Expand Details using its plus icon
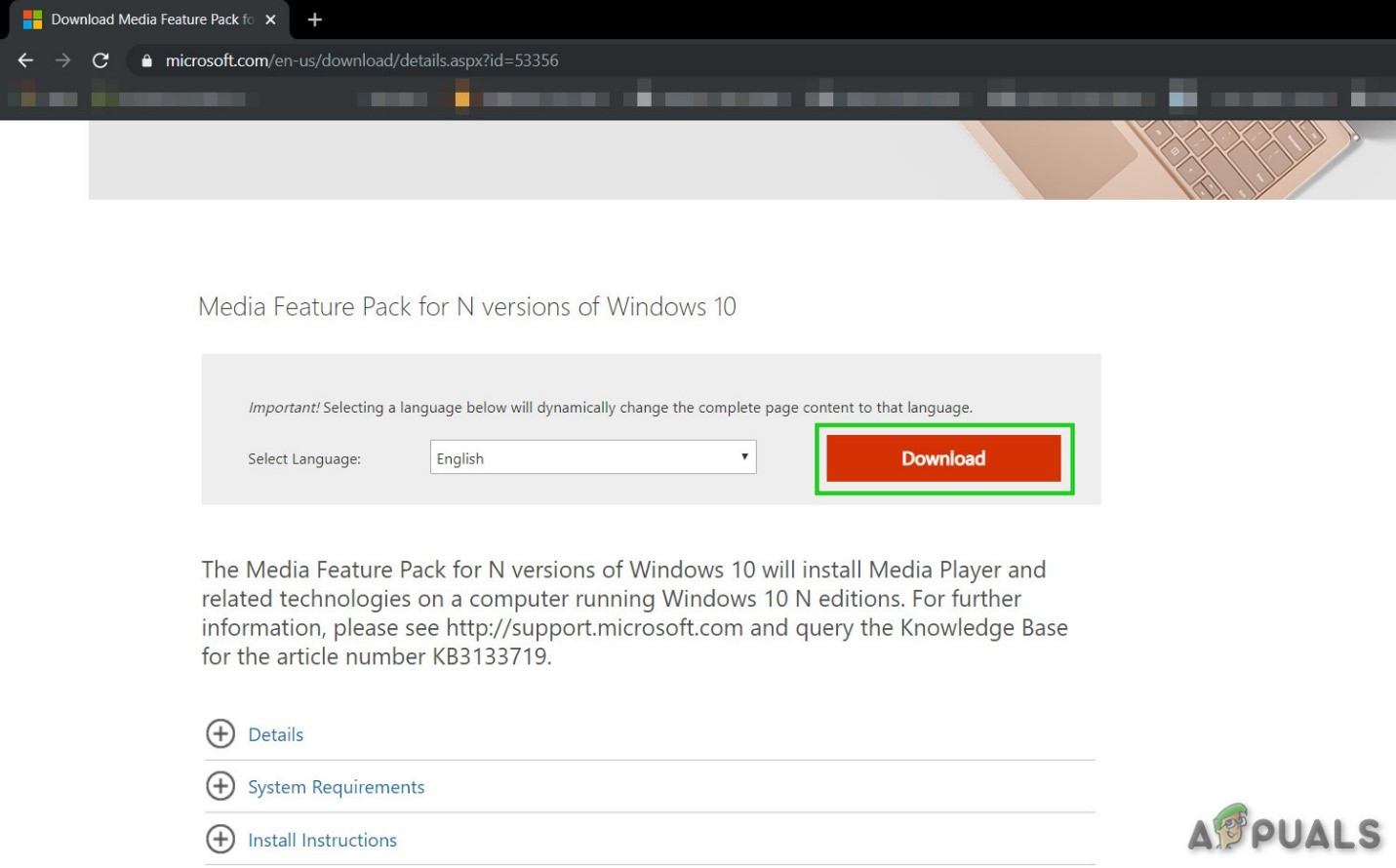The height and width of the screenshot is (868, 1396). (x=220, y=734)
